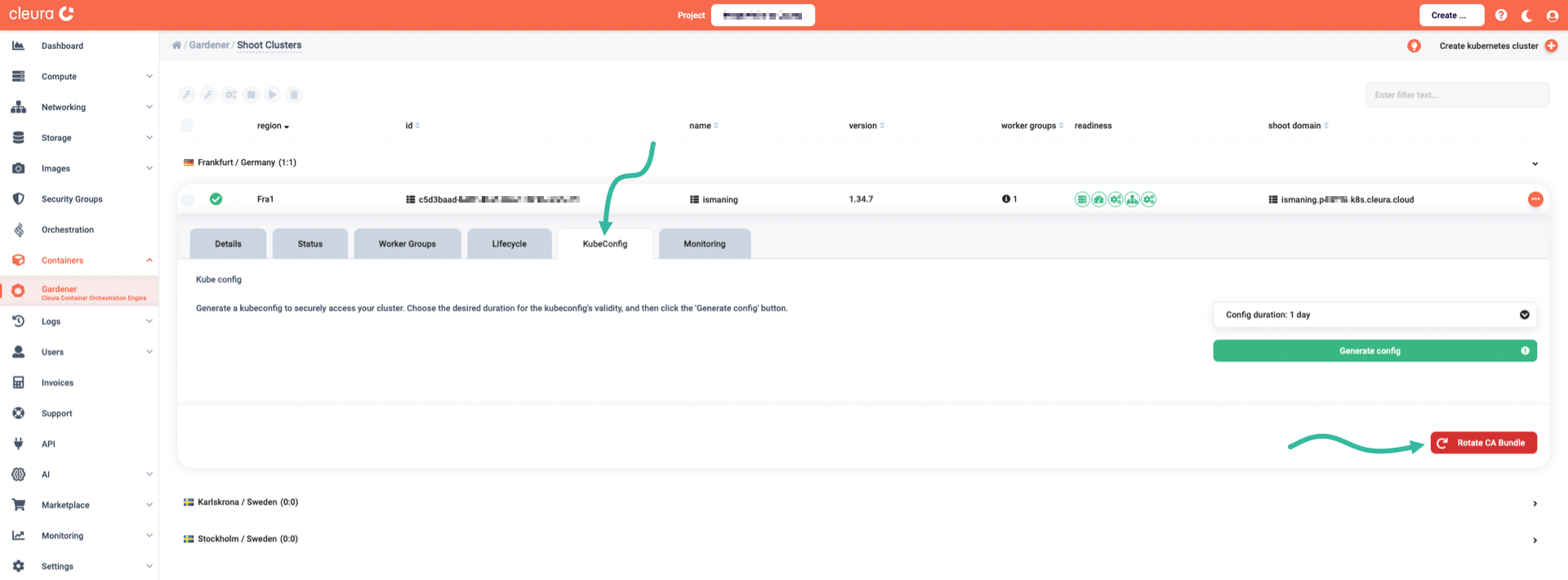Screen dimensions: 1568x580
Task: Click the Compute server icon in sidebar
Action: pyautogui.click(x=18, y=76)
